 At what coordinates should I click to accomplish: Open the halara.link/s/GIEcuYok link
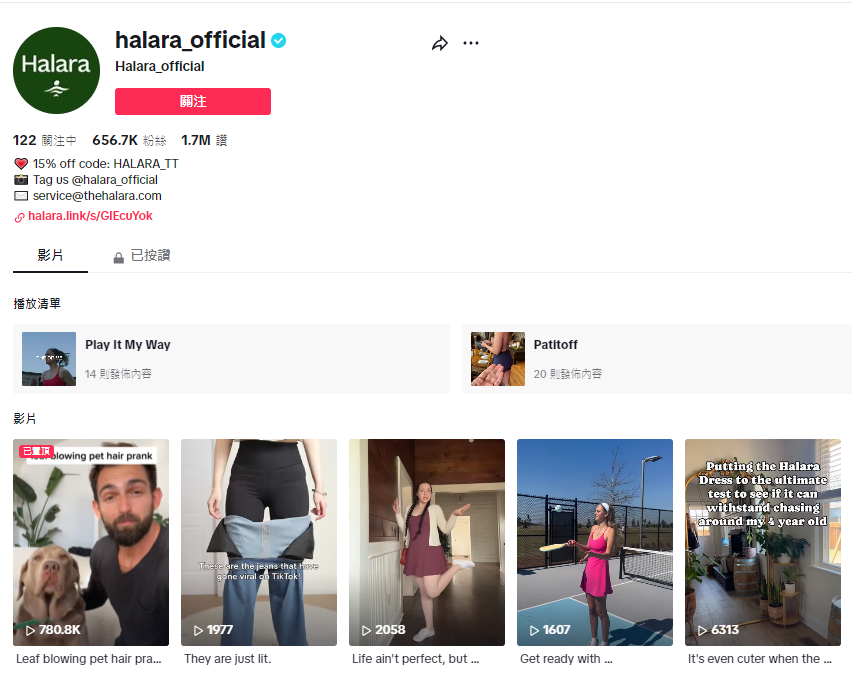click(90, 216)
